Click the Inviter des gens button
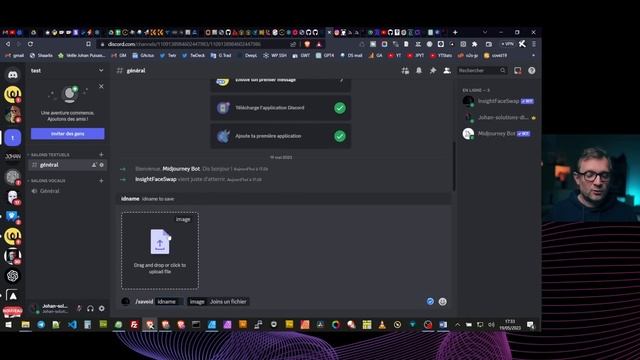Screen dimensions: 640x360 point(67,133)
